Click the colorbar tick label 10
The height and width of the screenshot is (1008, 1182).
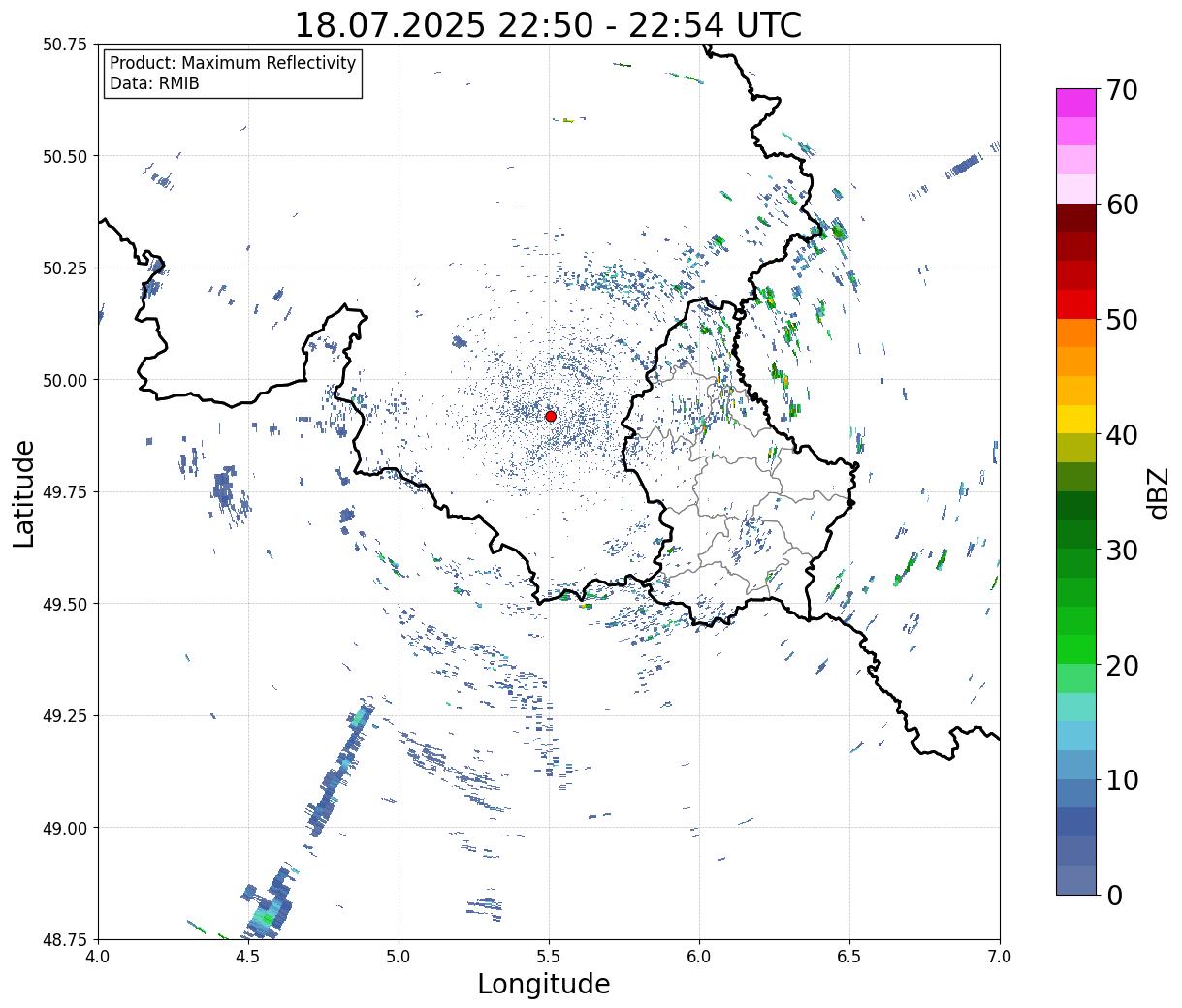[x=1122, y=779]
